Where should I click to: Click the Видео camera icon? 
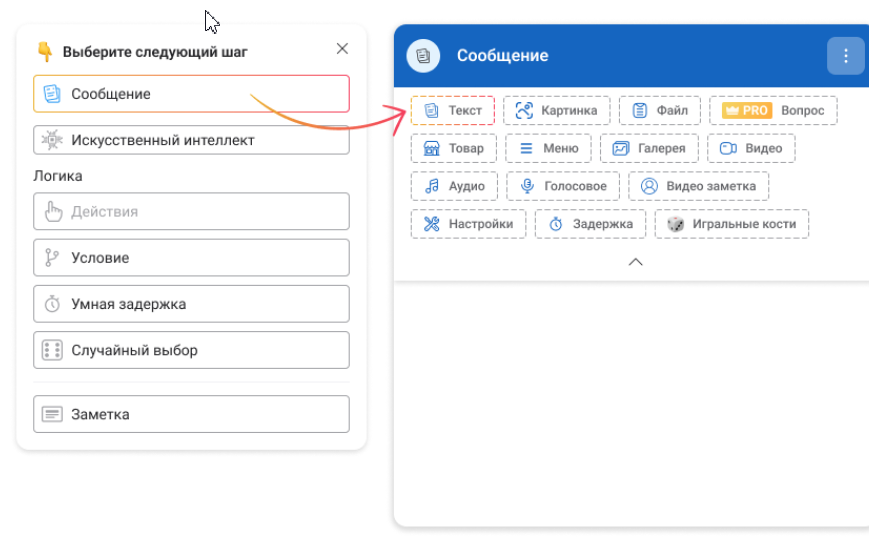(x=728, y=148)
